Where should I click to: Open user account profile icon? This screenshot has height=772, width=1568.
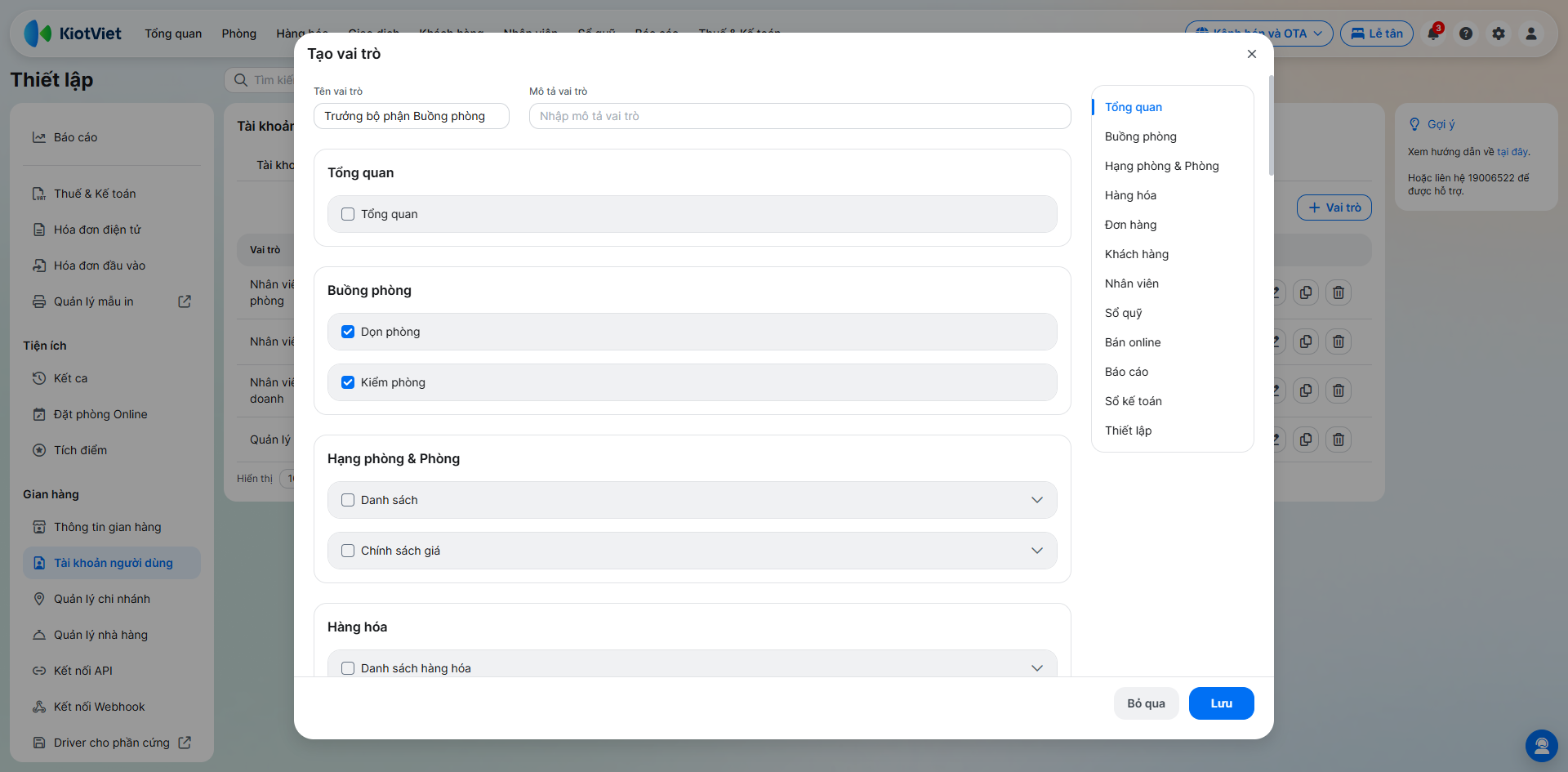[x=1531, y=33]
